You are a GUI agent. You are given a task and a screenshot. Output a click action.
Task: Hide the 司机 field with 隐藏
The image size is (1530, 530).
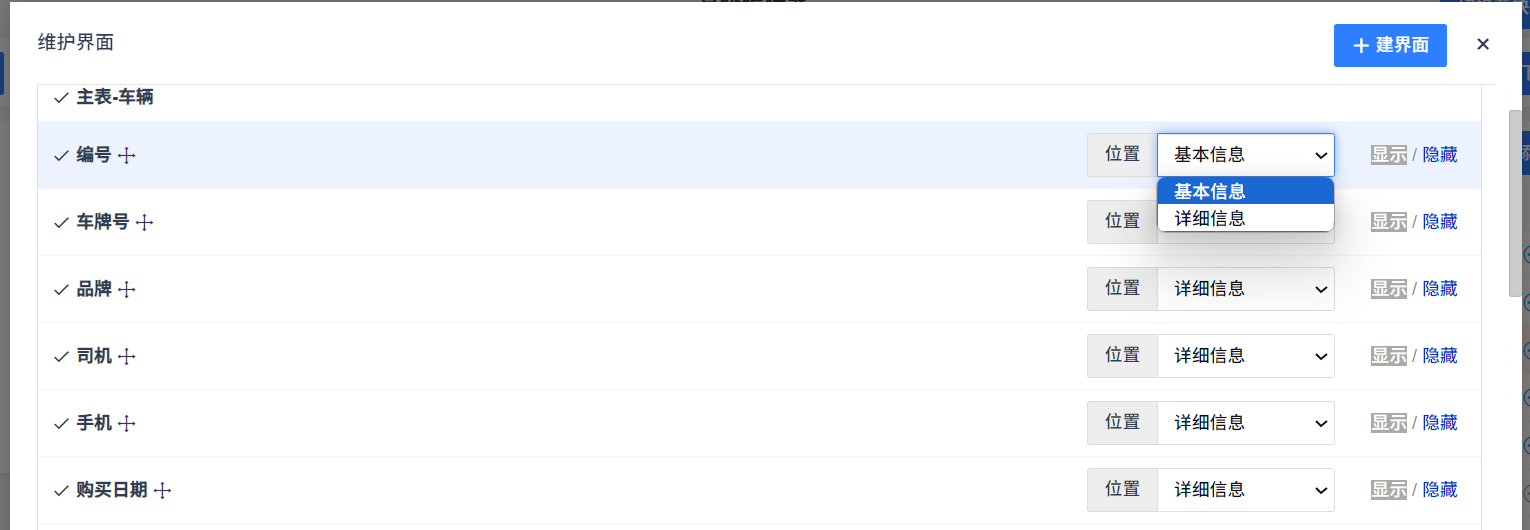coord(1440,356)
